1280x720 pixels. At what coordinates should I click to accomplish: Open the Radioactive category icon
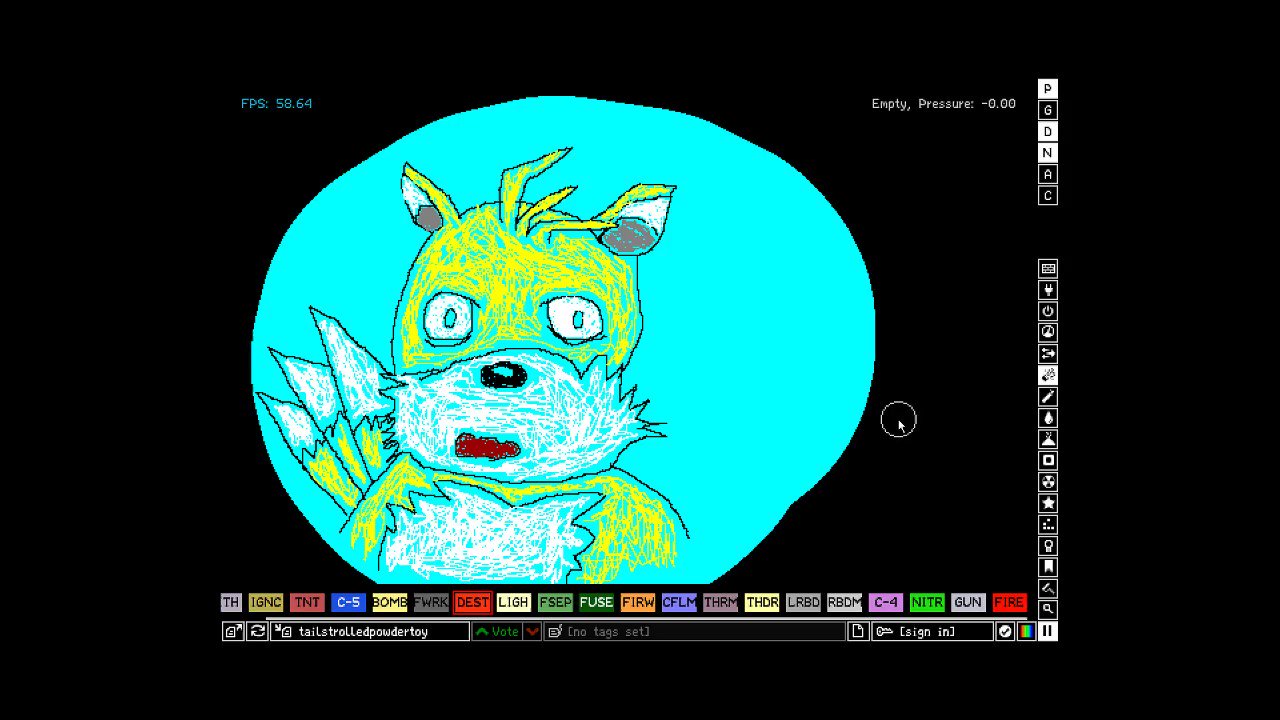point(1048,482)
